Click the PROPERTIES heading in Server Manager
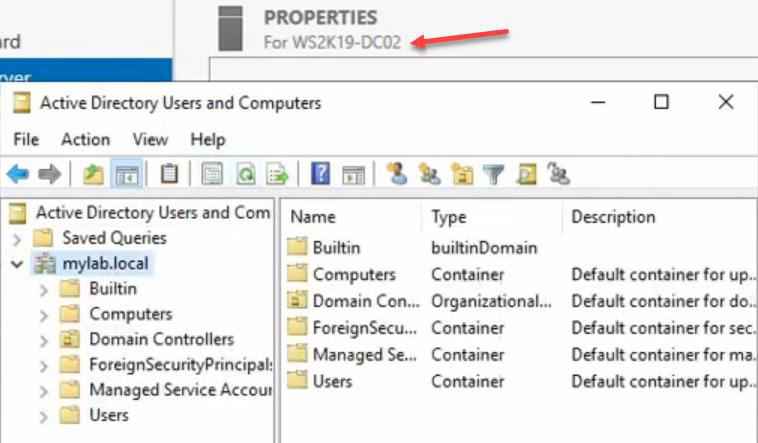 point(320,17)
